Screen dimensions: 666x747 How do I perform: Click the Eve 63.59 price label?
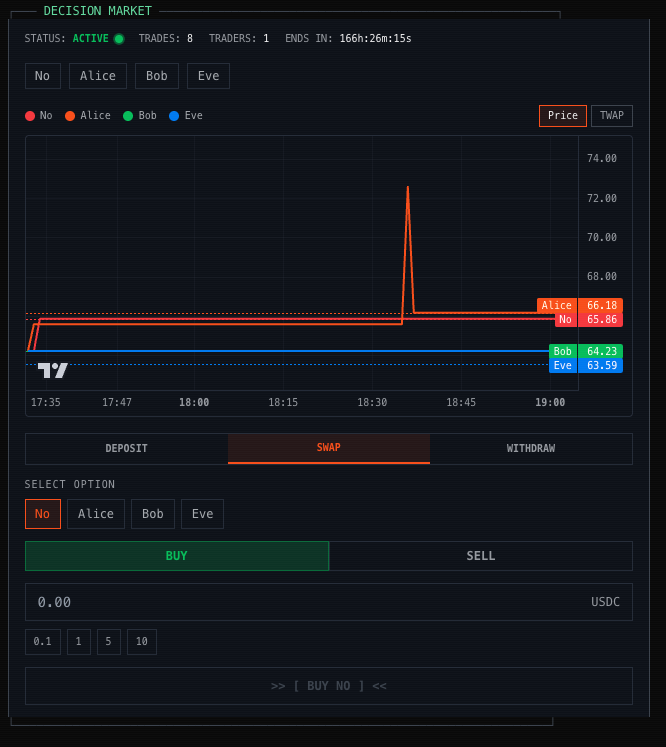(586, 365)
